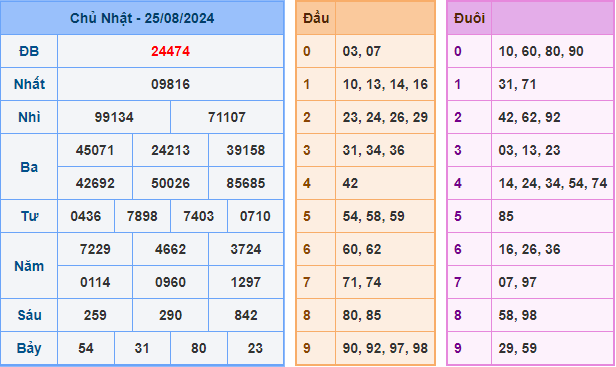616x367 pixels.
Task: Click the Năm number 0114
Action: click(x=95, y=282)
